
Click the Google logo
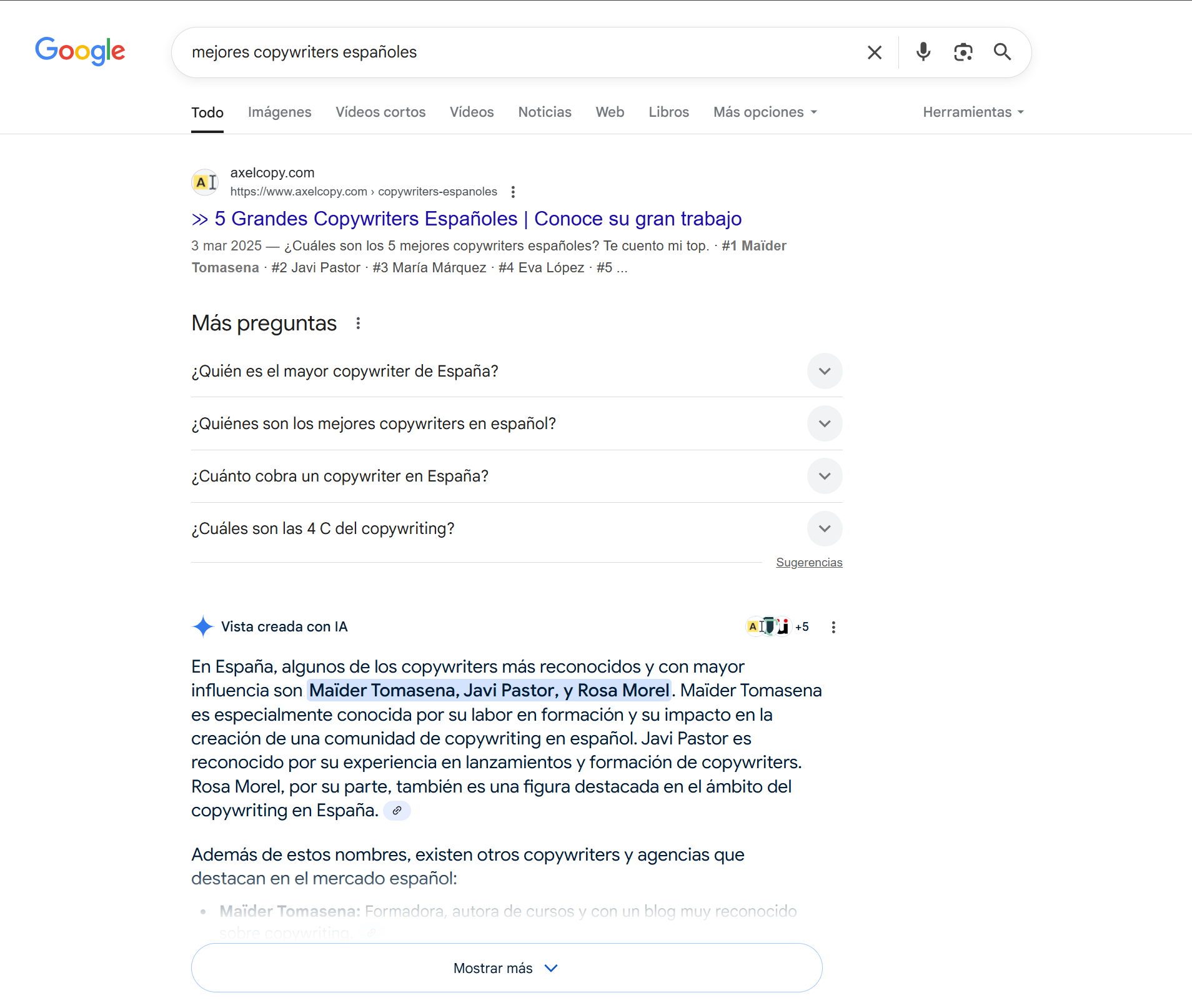click(x=80, y=51)
